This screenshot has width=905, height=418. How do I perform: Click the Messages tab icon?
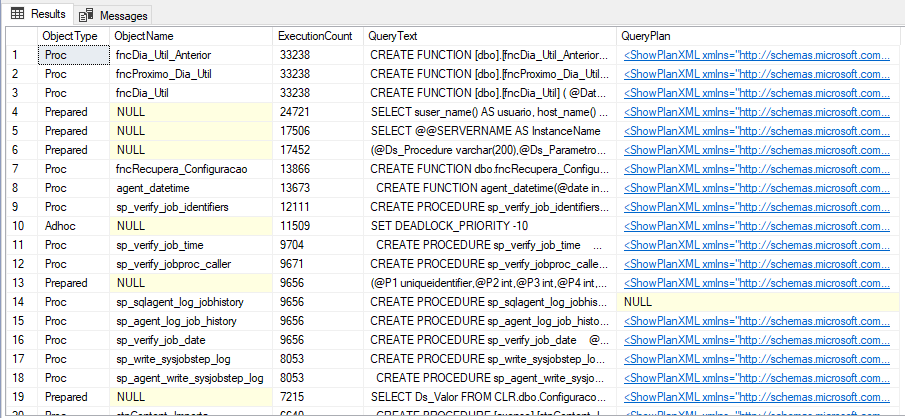(x=86, y=15)
